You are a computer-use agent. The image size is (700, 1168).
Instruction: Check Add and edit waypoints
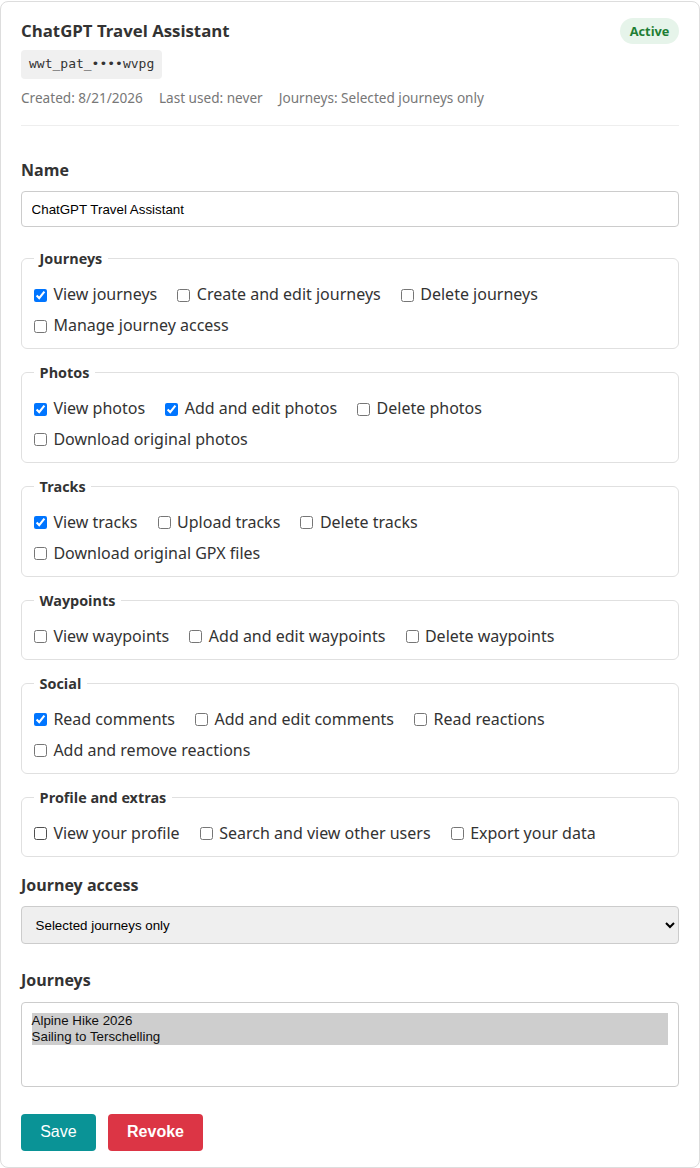pos(196,637)
